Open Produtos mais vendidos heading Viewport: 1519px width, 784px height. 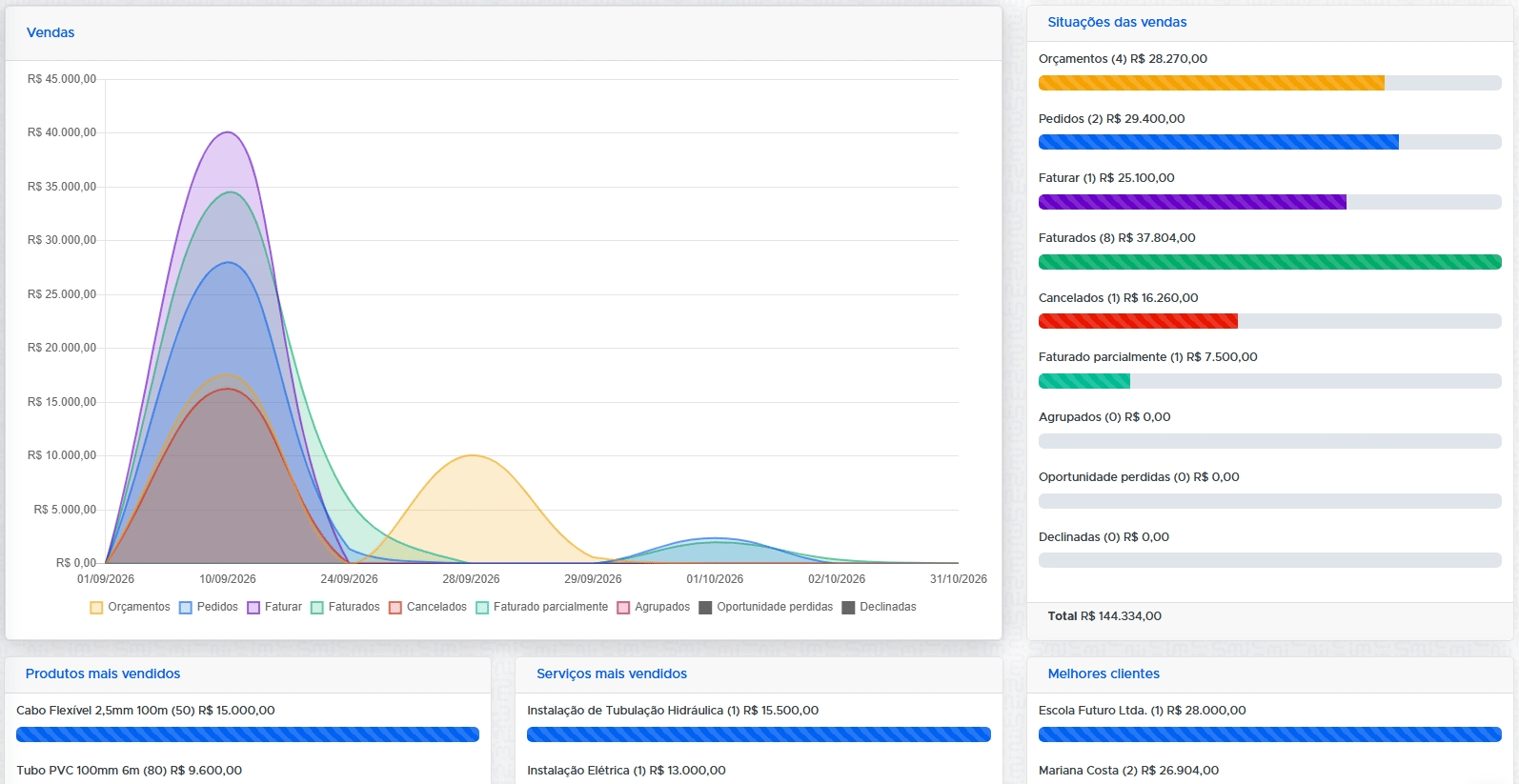click(x=103, y=673)
